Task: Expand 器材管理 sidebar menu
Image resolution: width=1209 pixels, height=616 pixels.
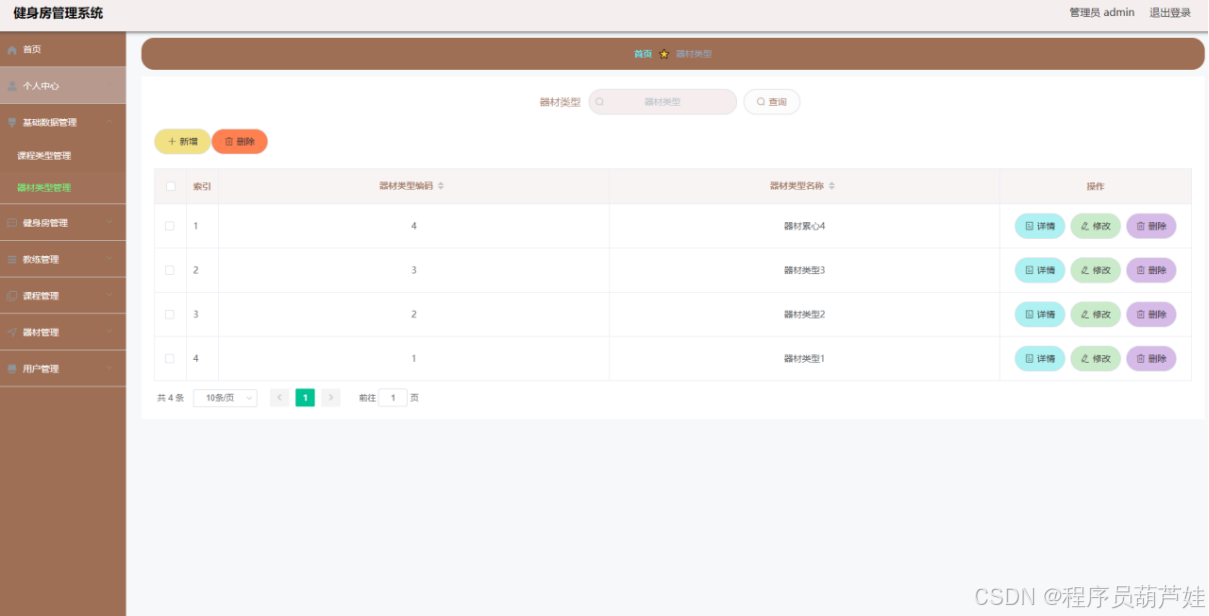Action: pyautogui.click(x=62, y=332)
